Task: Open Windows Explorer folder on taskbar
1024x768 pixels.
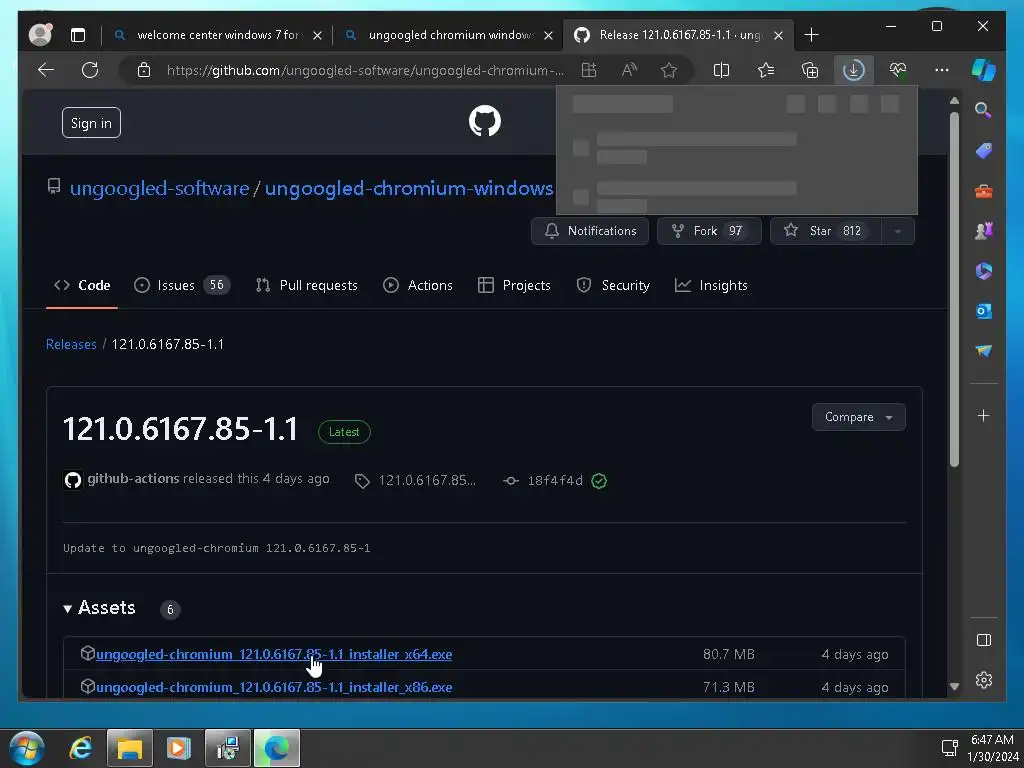Action: (x=129, y=748)
